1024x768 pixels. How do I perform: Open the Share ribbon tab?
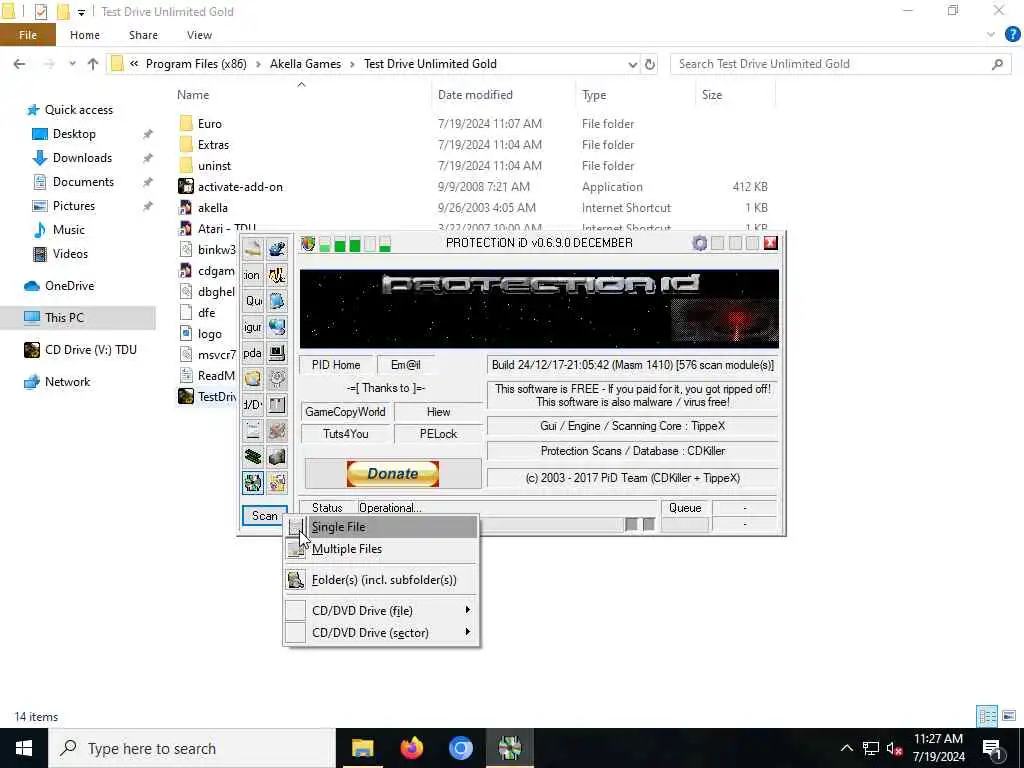[x=143, y=35]
